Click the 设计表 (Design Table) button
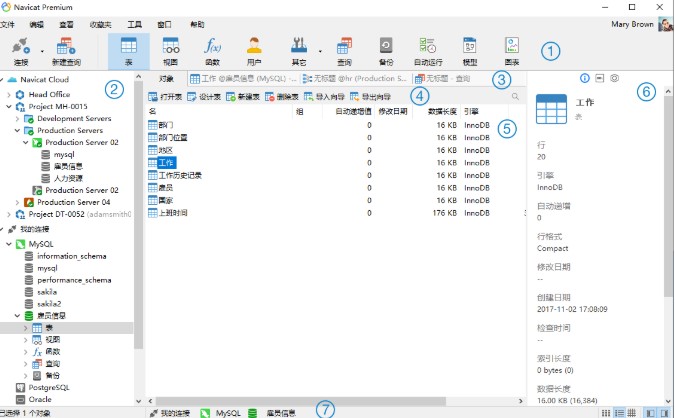The width and height of the screenshot is (675, 418). (x=205, y=96)
